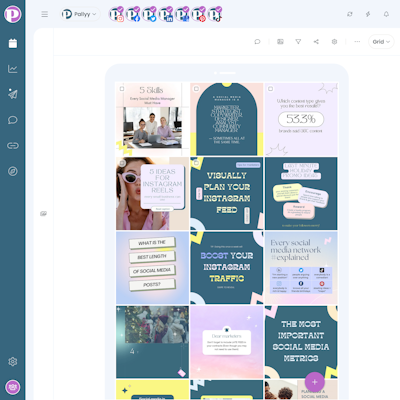400x400 pixels.
Task: Select the Twitter account profile
Action: pos(149,14)
